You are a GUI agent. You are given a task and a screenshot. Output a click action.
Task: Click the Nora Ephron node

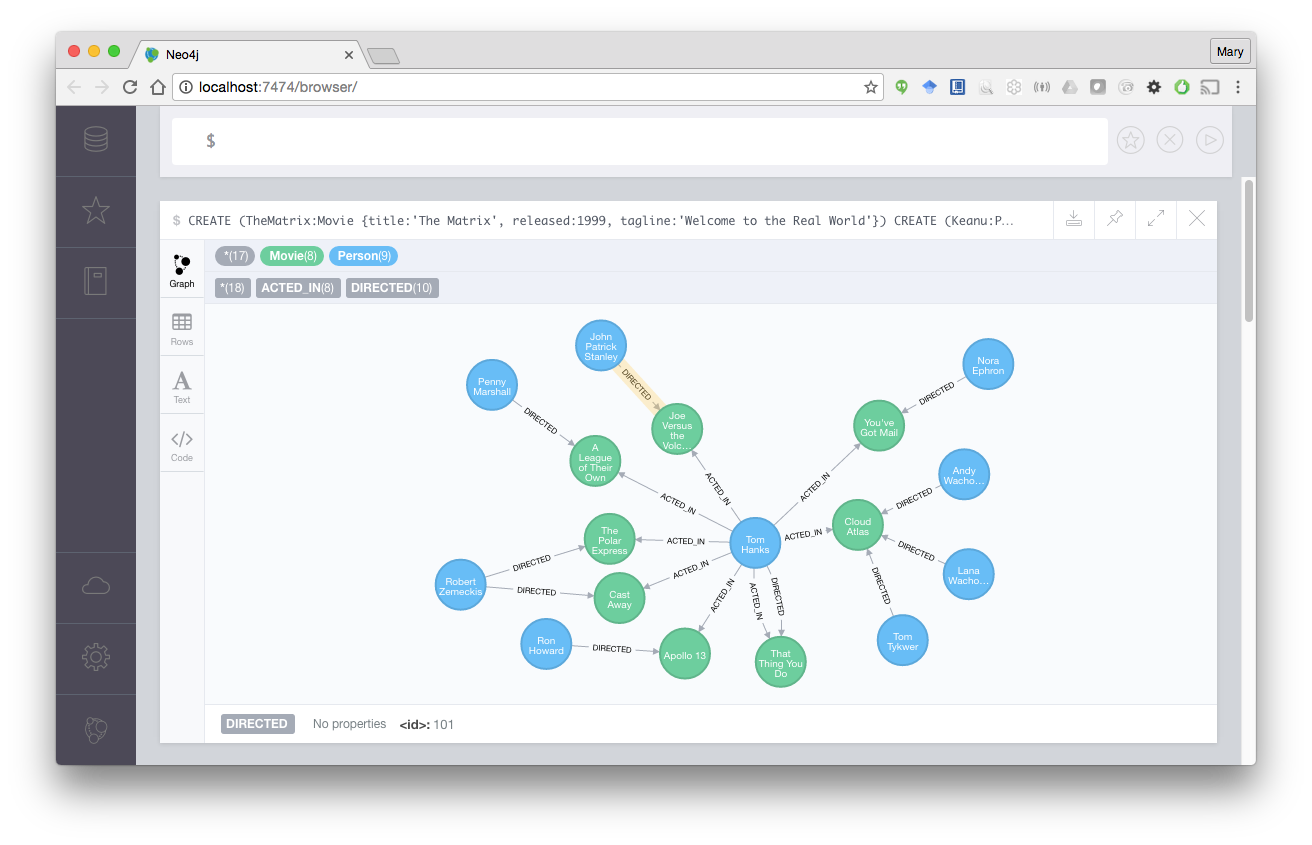point(988,365)
